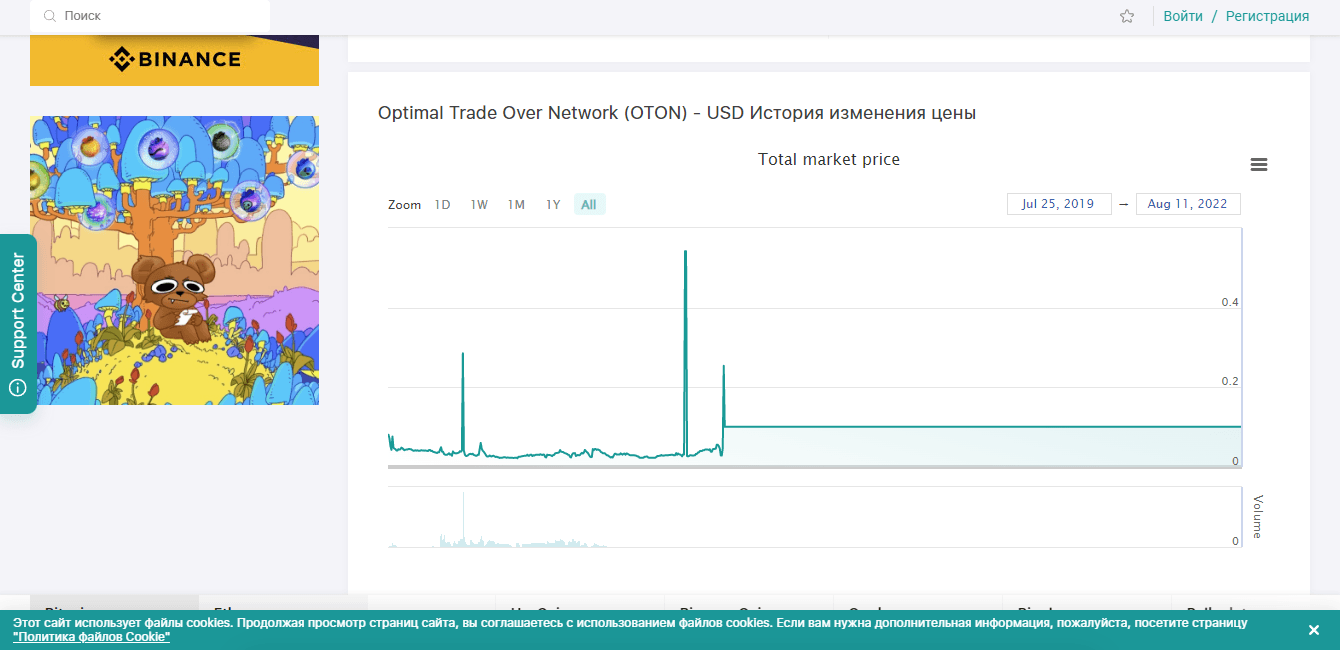Screen dimensions: 1340x650
Task: Open the end date Aug 11, 2022 field
Action: click(x=1188, y=204)
